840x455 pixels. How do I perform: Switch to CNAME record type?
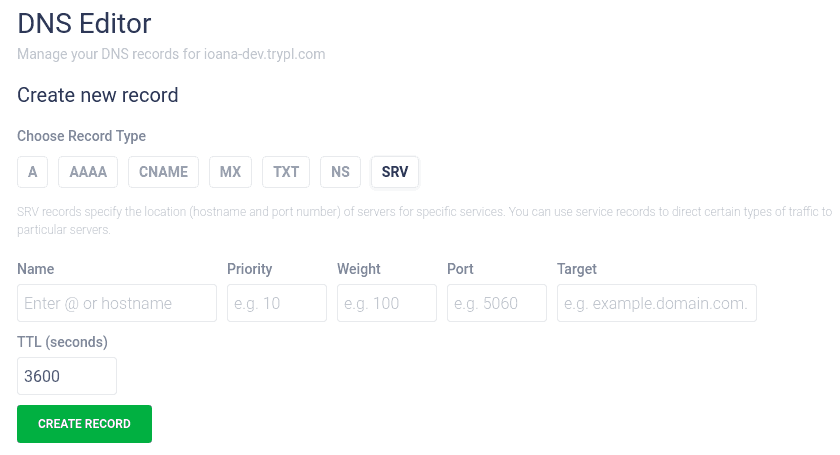163,172
